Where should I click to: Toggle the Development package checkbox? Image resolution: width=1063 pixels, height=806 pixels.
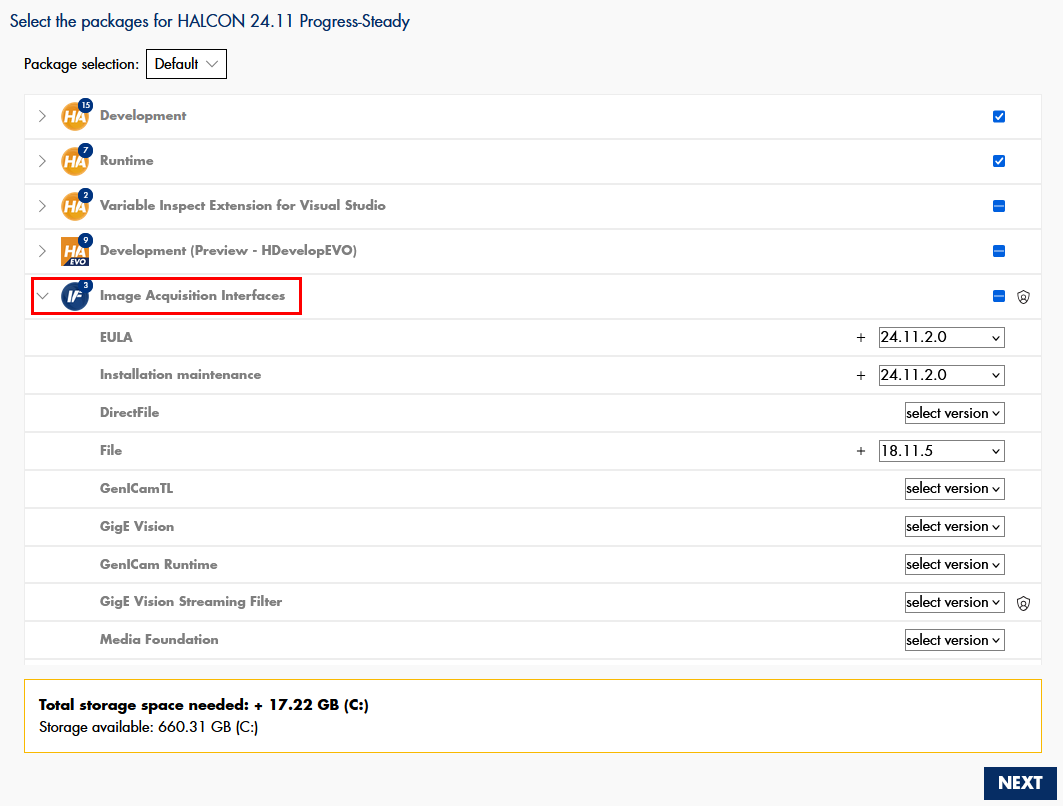[x=999, y=116]
